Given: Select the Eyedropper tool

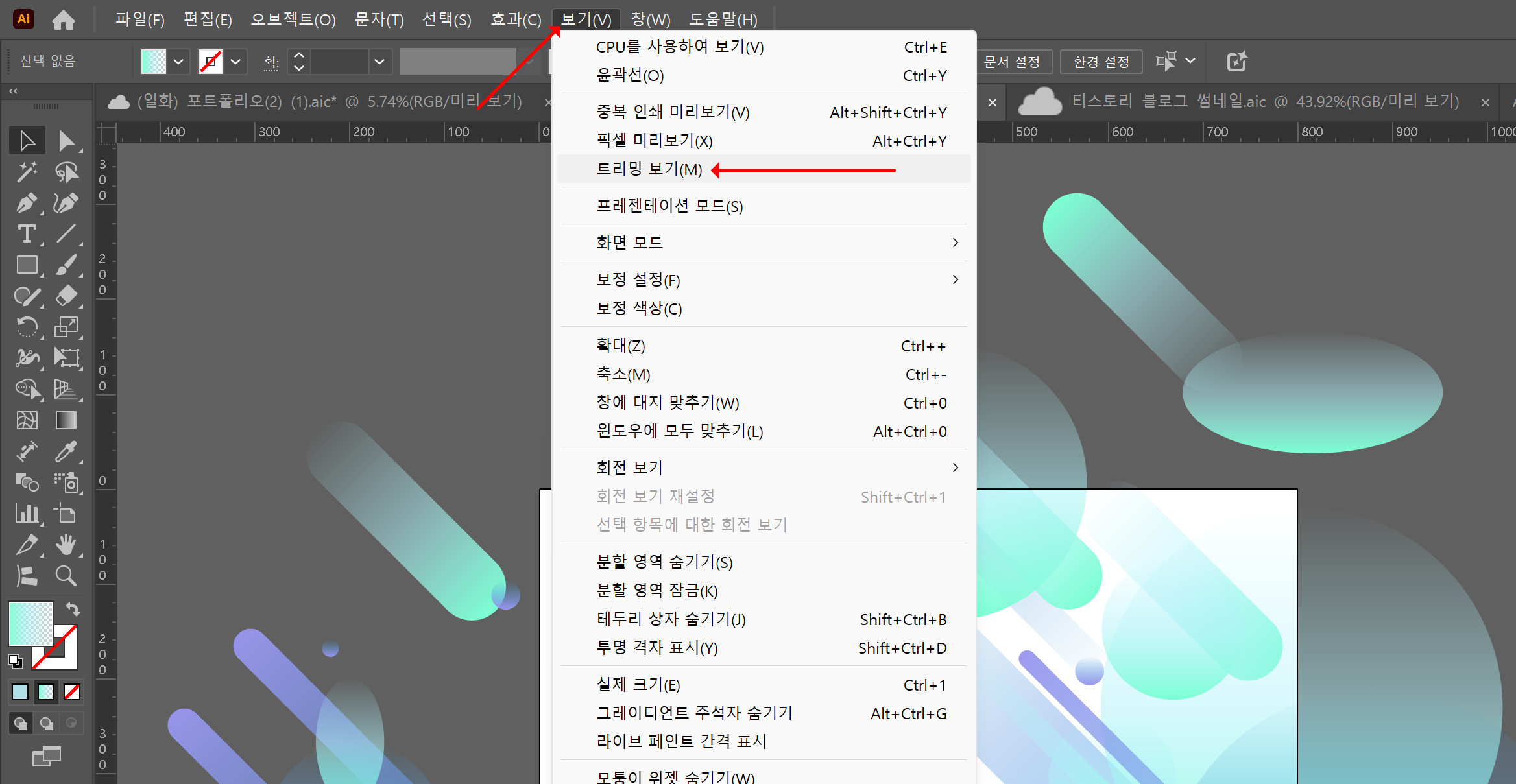Looking at the screenshot, I should point(67,452).
